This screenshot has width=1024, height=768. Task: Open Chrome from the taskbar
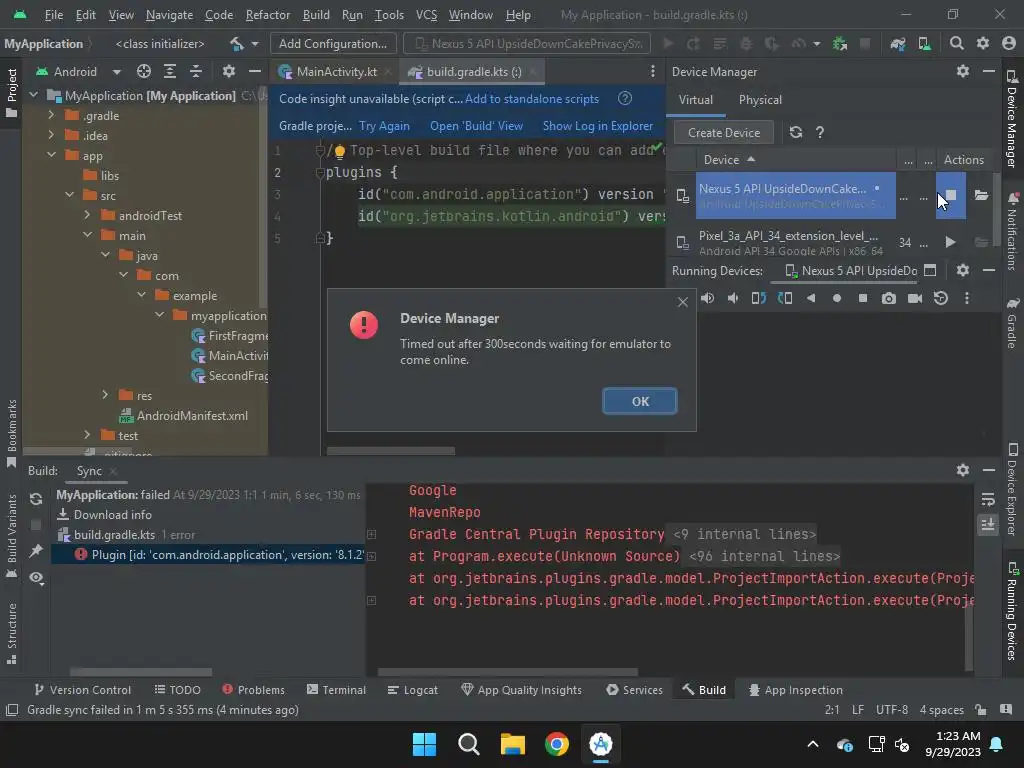556,744
